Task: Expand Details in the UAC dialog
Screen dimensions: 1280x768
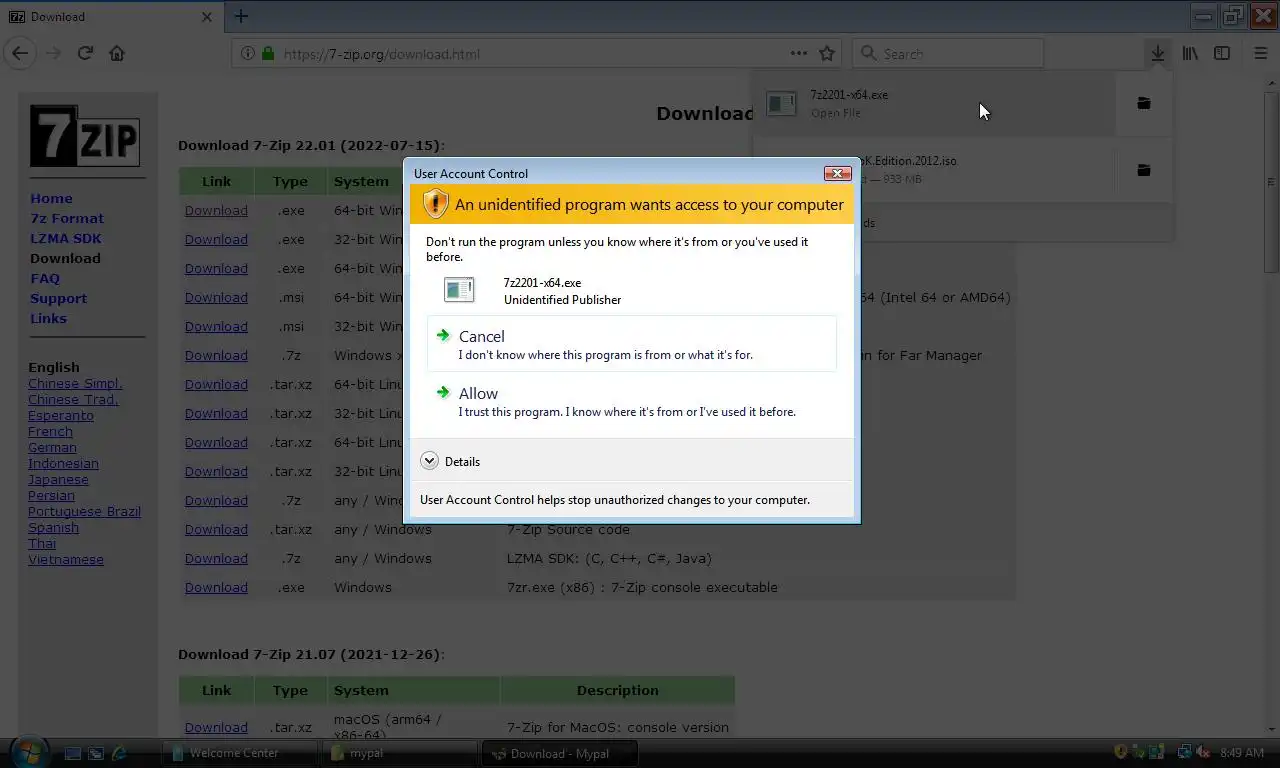Action: pos(450,461)
